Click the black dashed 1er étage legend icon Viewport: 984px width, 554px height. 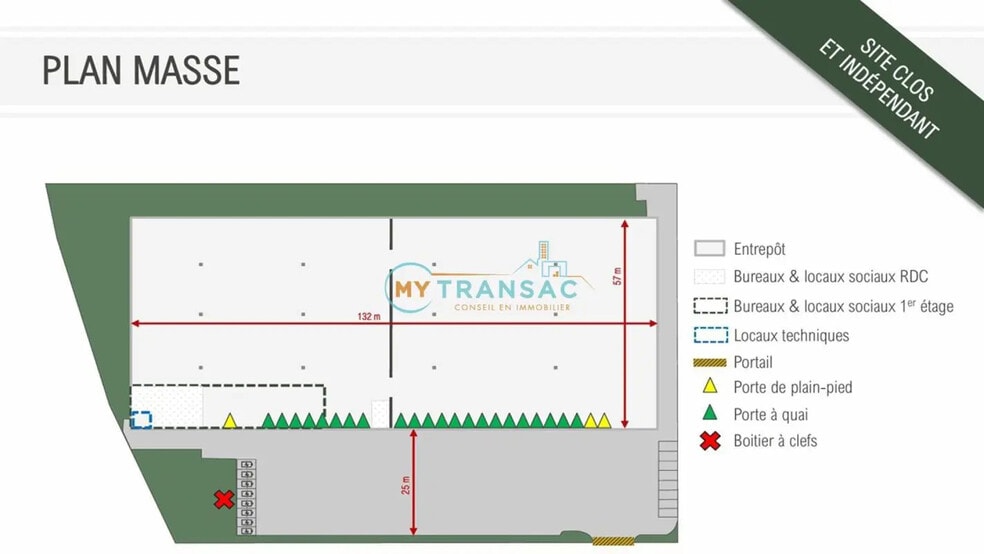(x=710, y=306)
